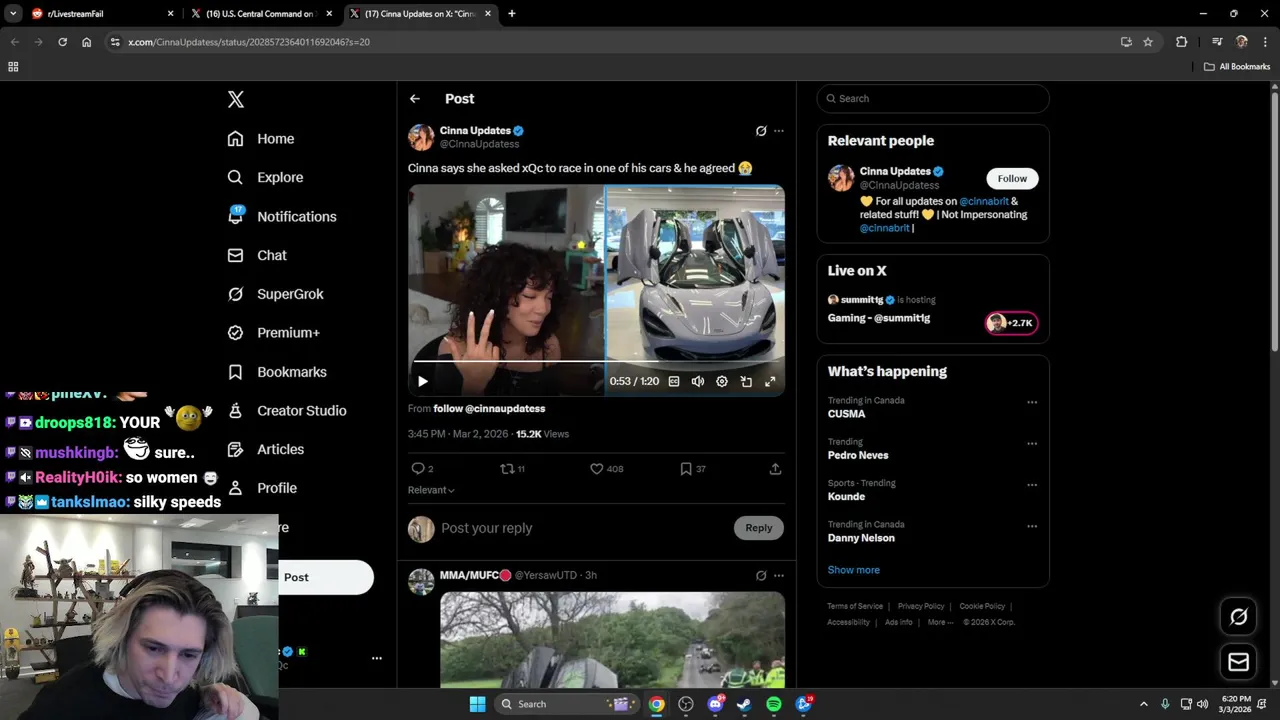Share the Cinna Updates post
The height and width of the screenshot is (720, 1280).
775,469
